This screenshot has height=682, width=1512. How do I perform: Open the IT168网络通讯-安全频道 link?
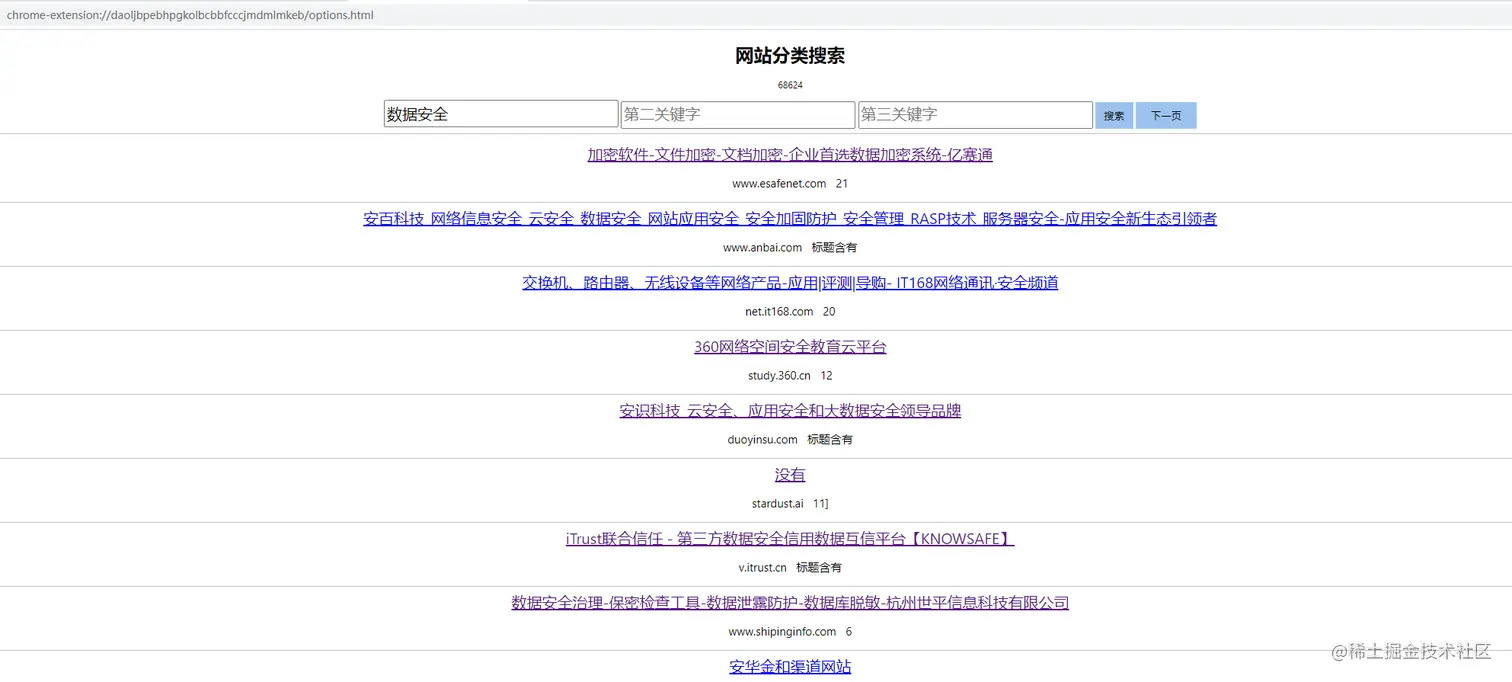click(x=790, y=283)
